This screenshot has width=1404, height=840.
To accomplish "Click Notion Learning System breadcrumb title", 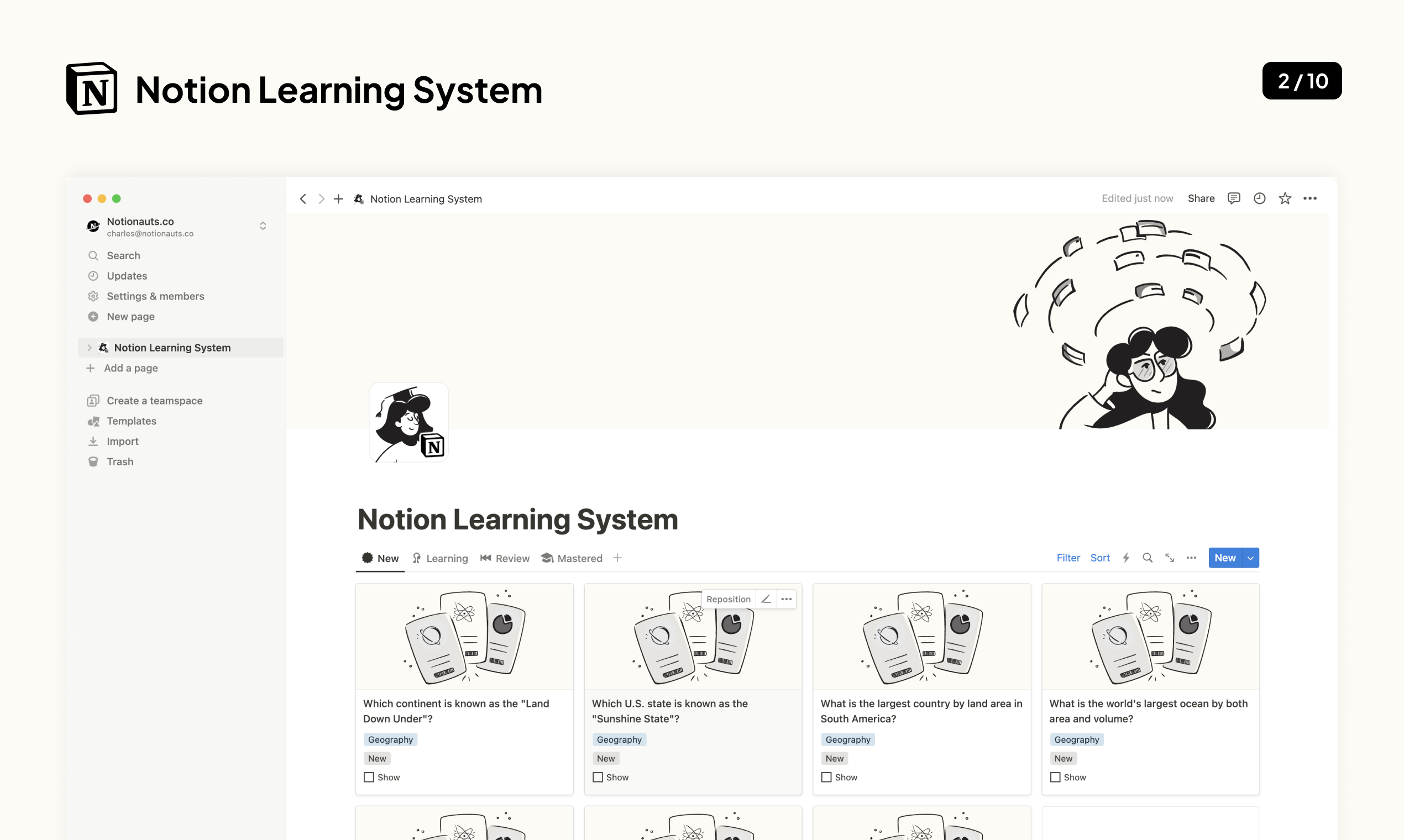I will point(426,199).
